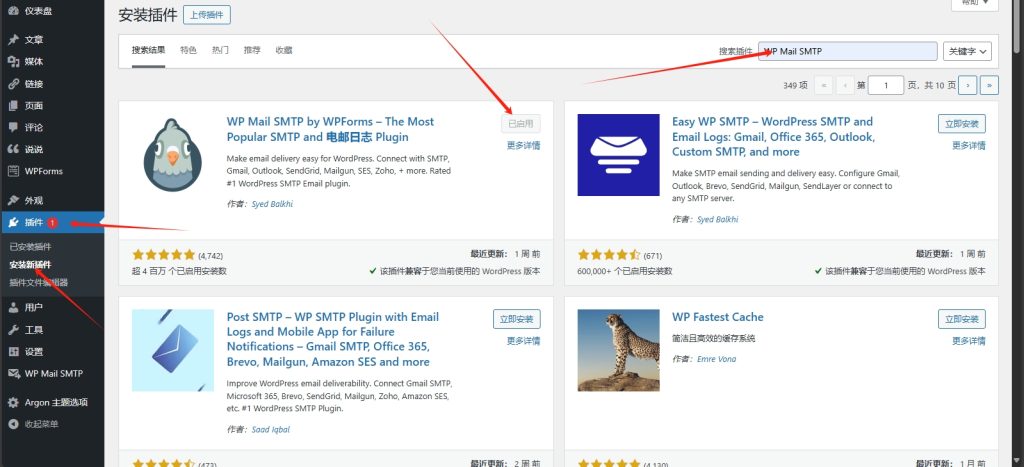Install Easy WP SMTP with 立即安装
The height and width of the screenshot is (467, 1024).
962,124
